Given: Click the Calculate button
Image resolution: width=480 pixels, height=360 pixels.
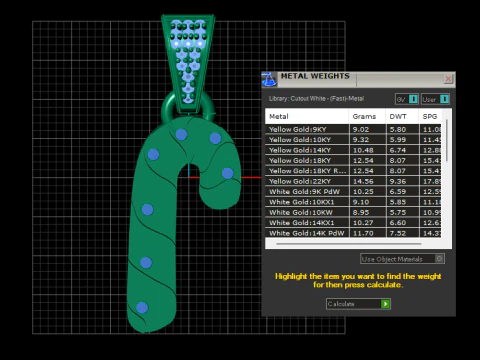Looking at the screenshot, I should 358,304.
